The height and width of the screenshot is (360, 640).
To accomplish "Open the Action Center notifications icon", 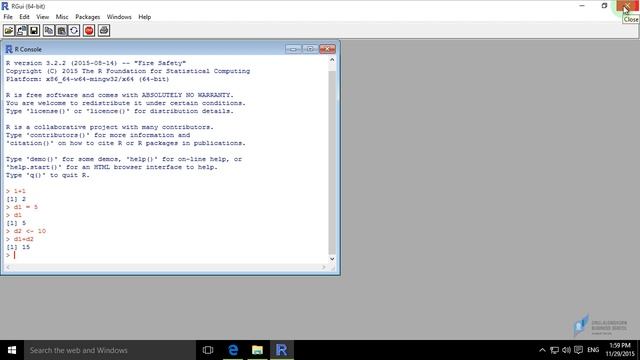I will [578, 350].
